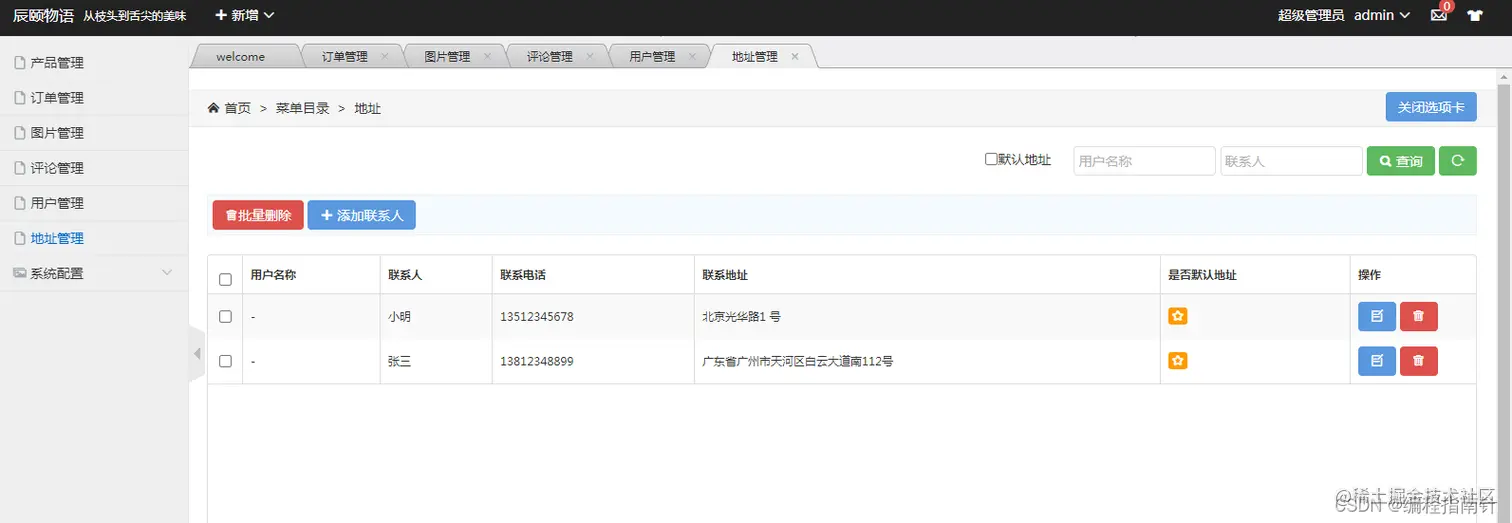The width and height of the screenshot is (1512, 523).
Task: Switch to the 订单管理 tab
Action: (345, 57)
